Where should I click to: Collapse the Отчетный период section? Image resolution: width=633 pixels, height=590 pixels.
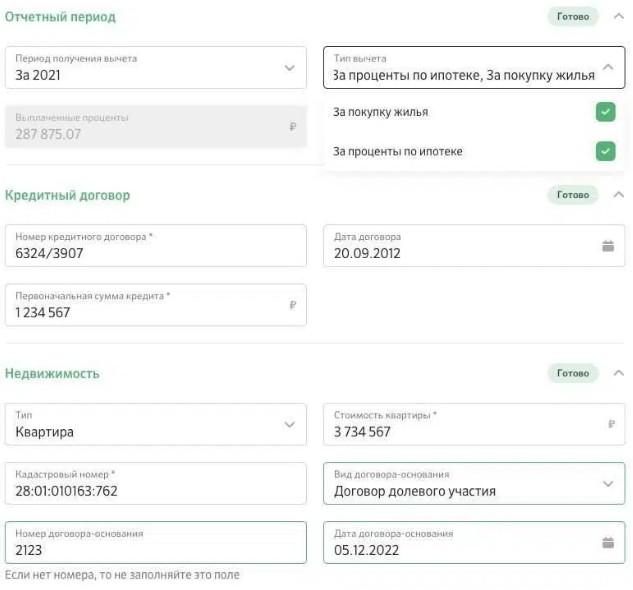[618, 17]
